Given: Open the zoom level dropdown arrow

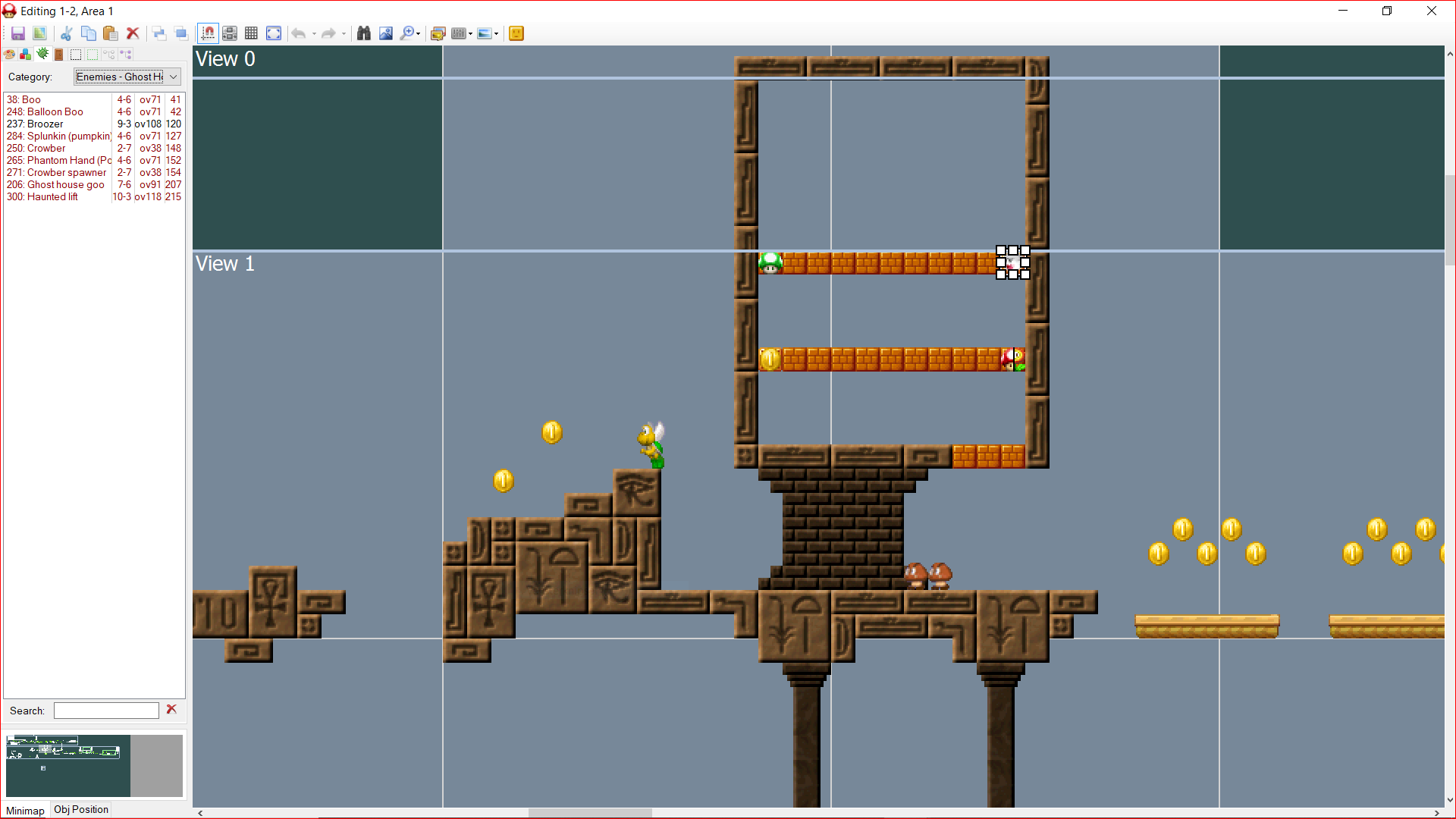Looking at the screenshot, I should pyautogui.click(x=419, y=33).
